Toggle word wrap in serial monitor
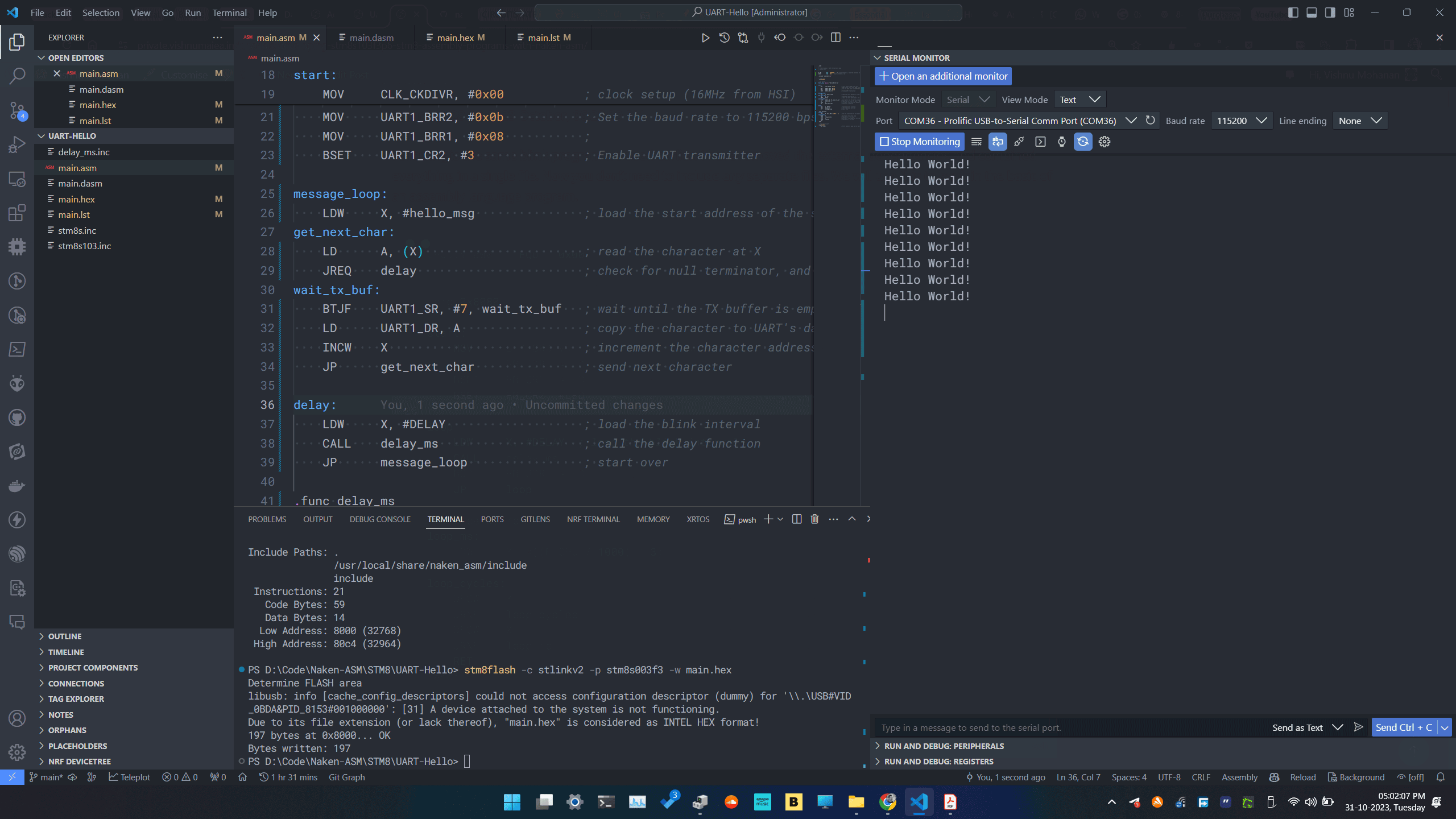 (998, 142)
